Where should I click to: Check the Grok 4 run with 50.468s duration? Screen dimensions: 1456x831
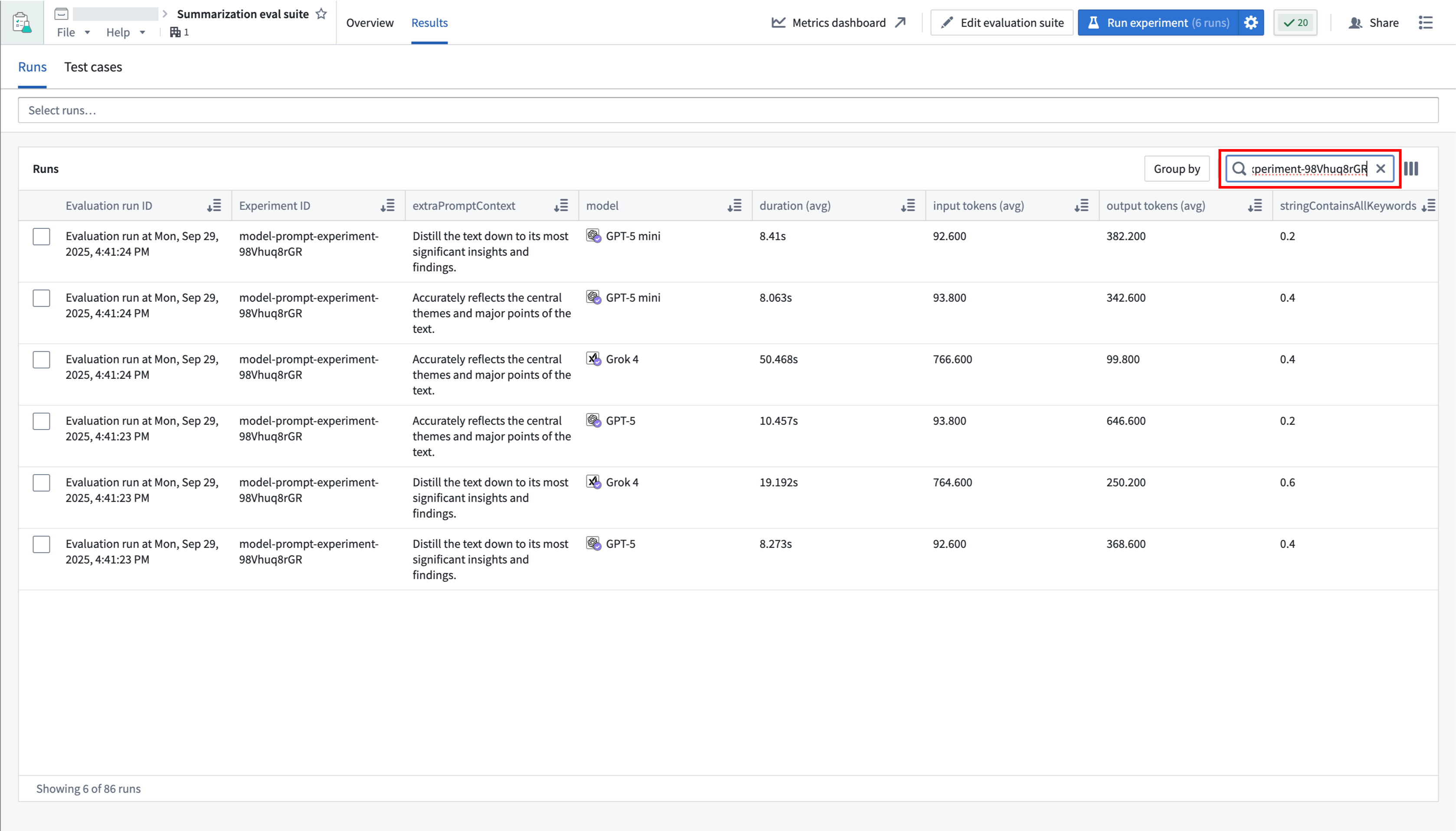click(x=41, y=359)
